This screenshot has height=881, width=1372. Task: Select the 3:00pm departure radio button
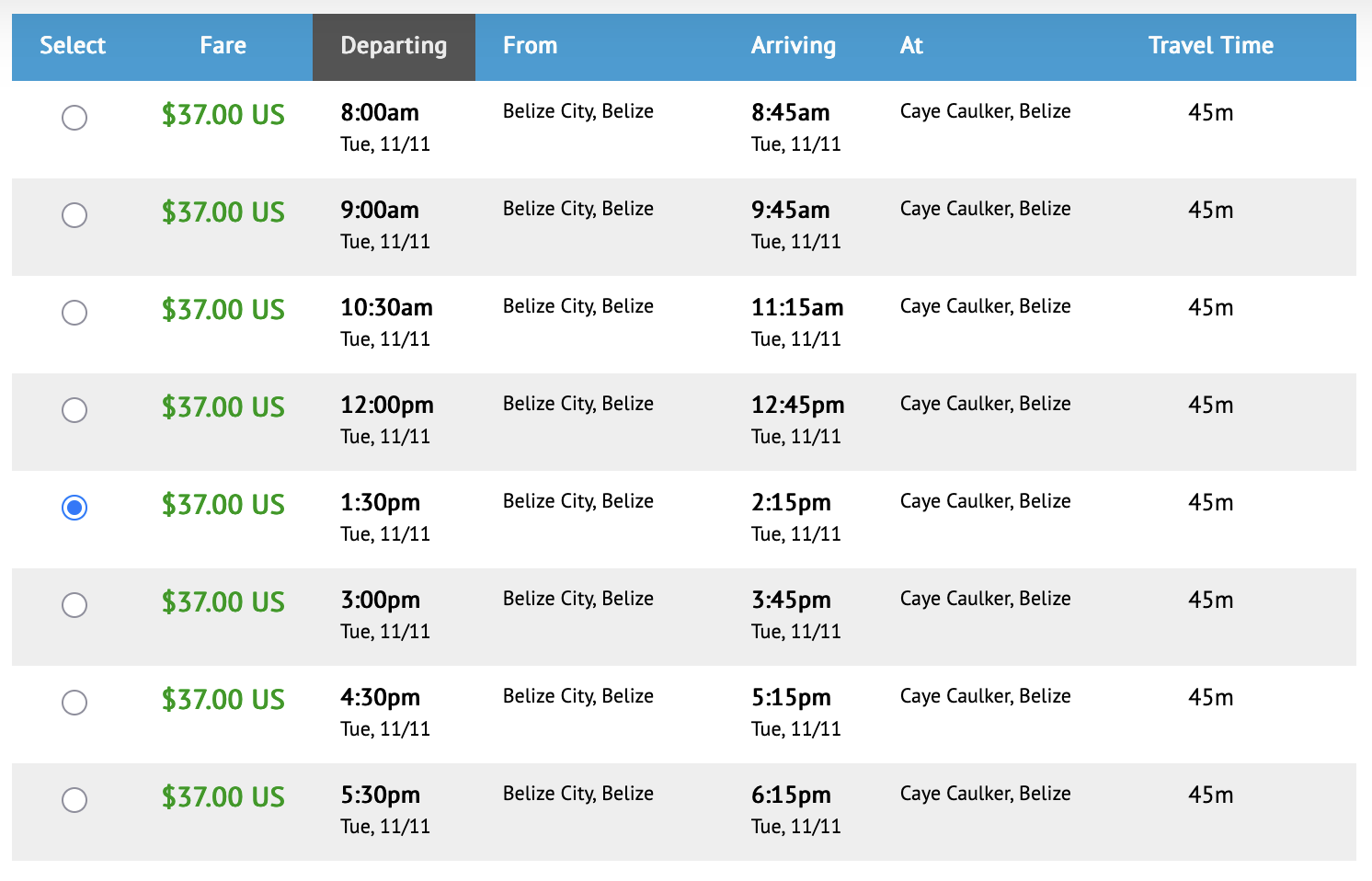coord(74,605)
